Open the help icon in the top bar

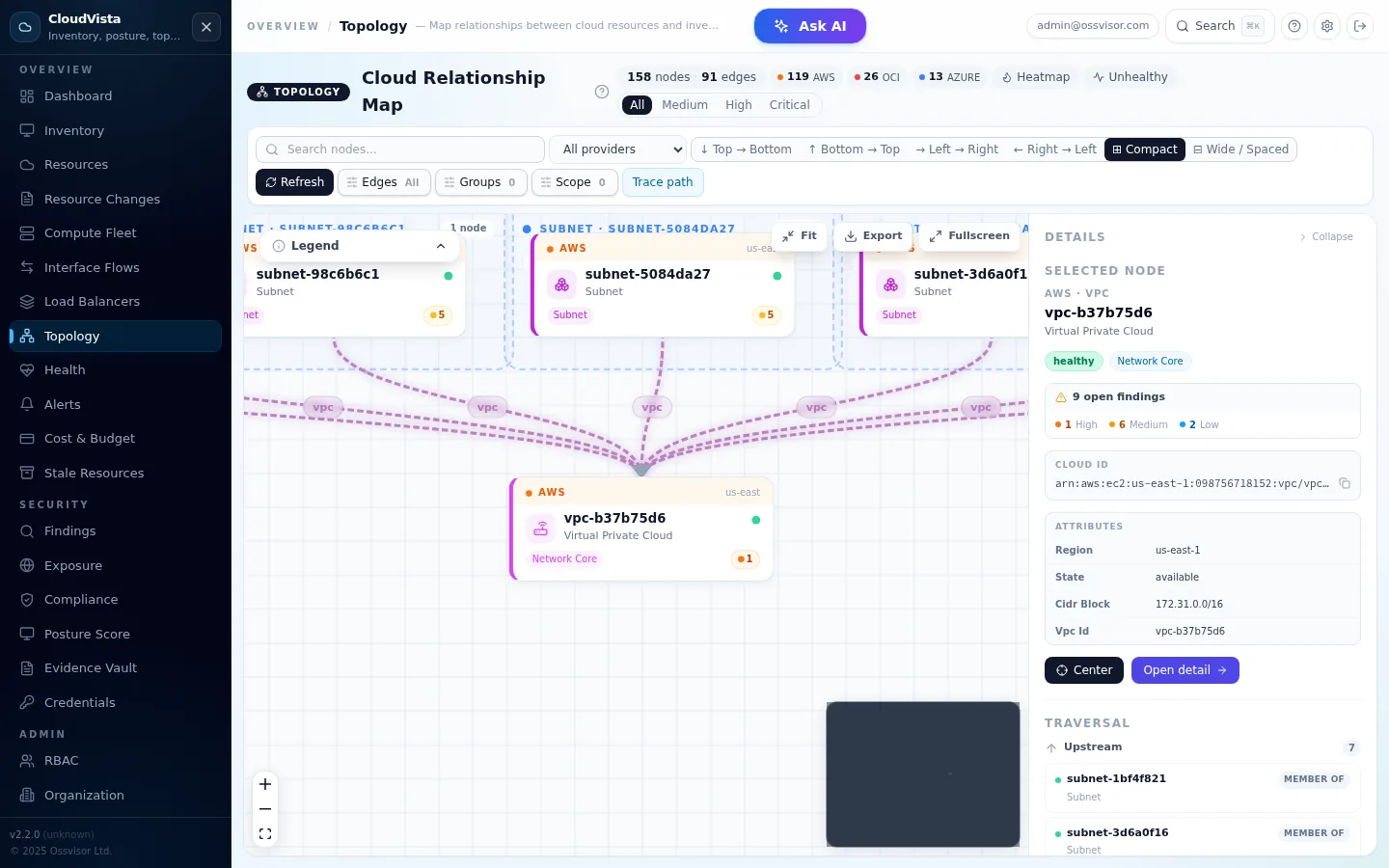(1294, 26)
